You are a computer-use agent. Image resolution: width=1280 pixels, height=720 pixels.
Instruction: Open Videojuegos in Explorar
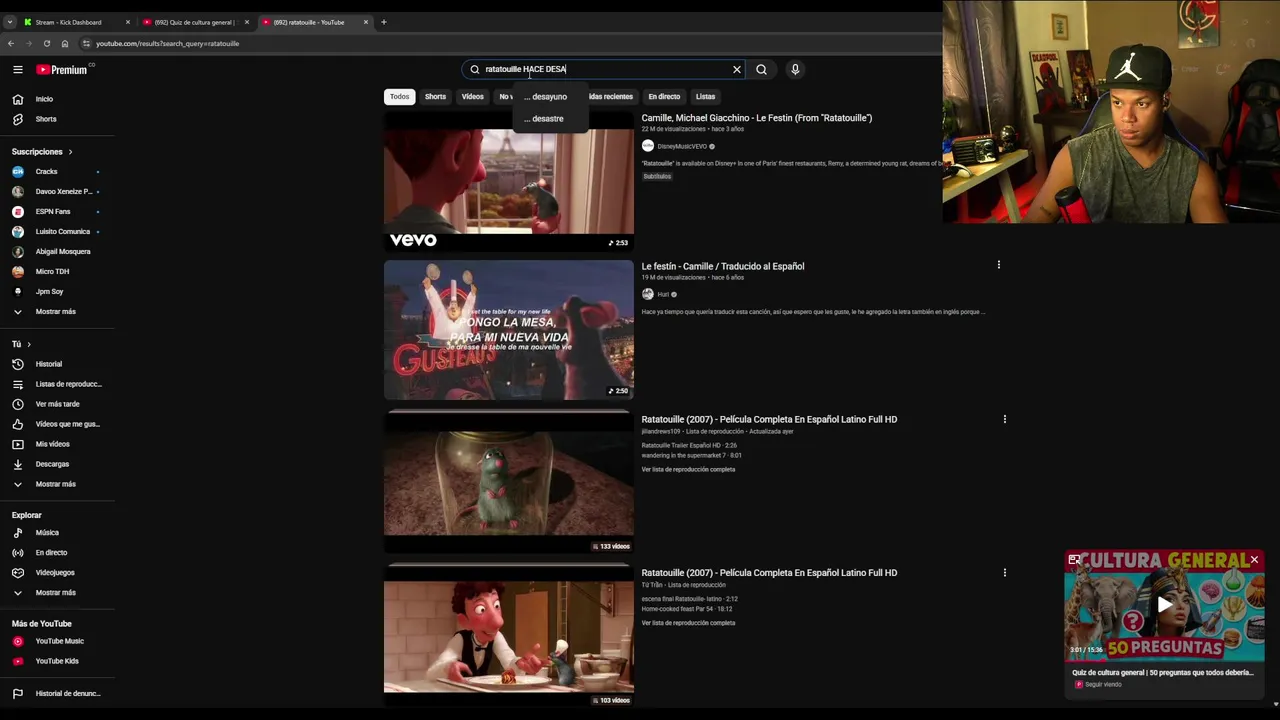point(57,573)
